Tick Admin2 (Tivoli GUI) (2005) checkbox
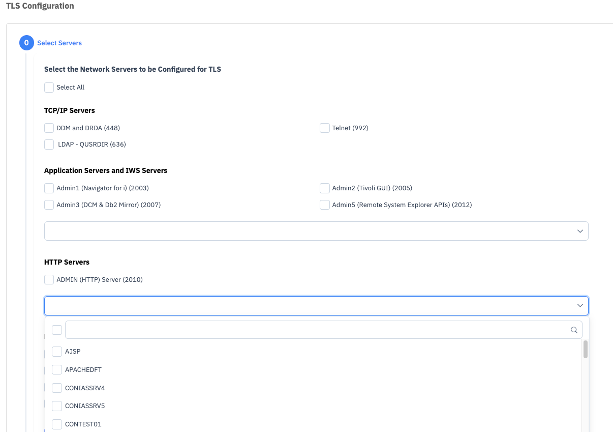 click(x=325, y=188)
